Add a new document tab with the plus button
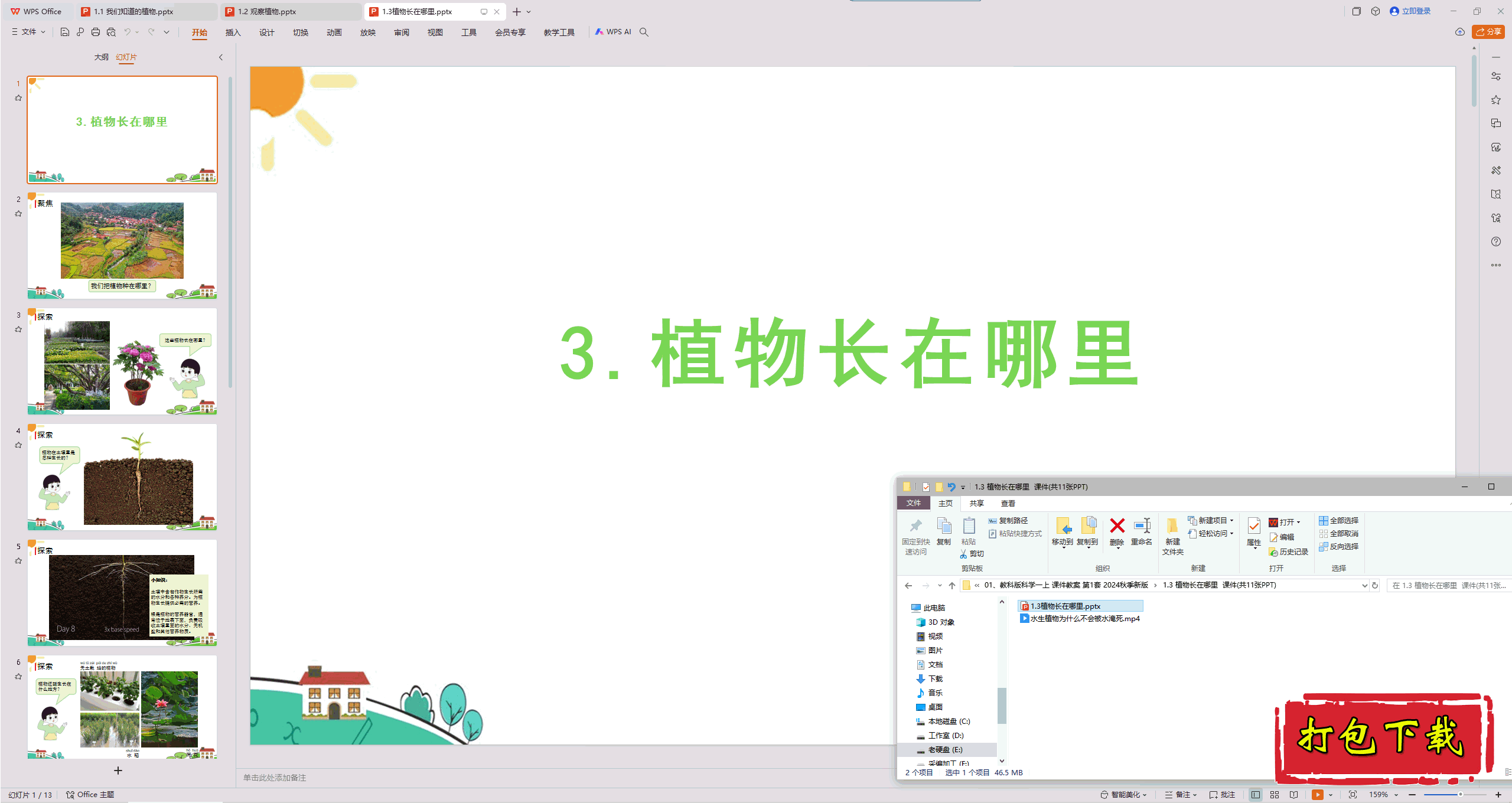The image size is (1512, 803). [517, 11]
